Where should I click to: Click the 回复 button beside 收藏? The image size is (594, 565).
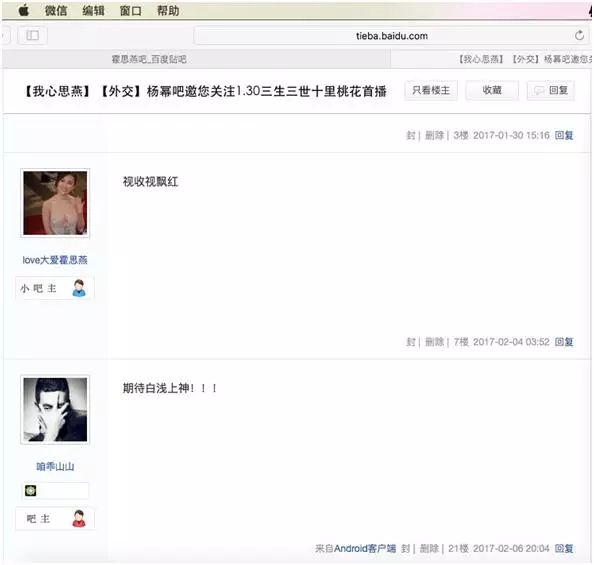551,90
